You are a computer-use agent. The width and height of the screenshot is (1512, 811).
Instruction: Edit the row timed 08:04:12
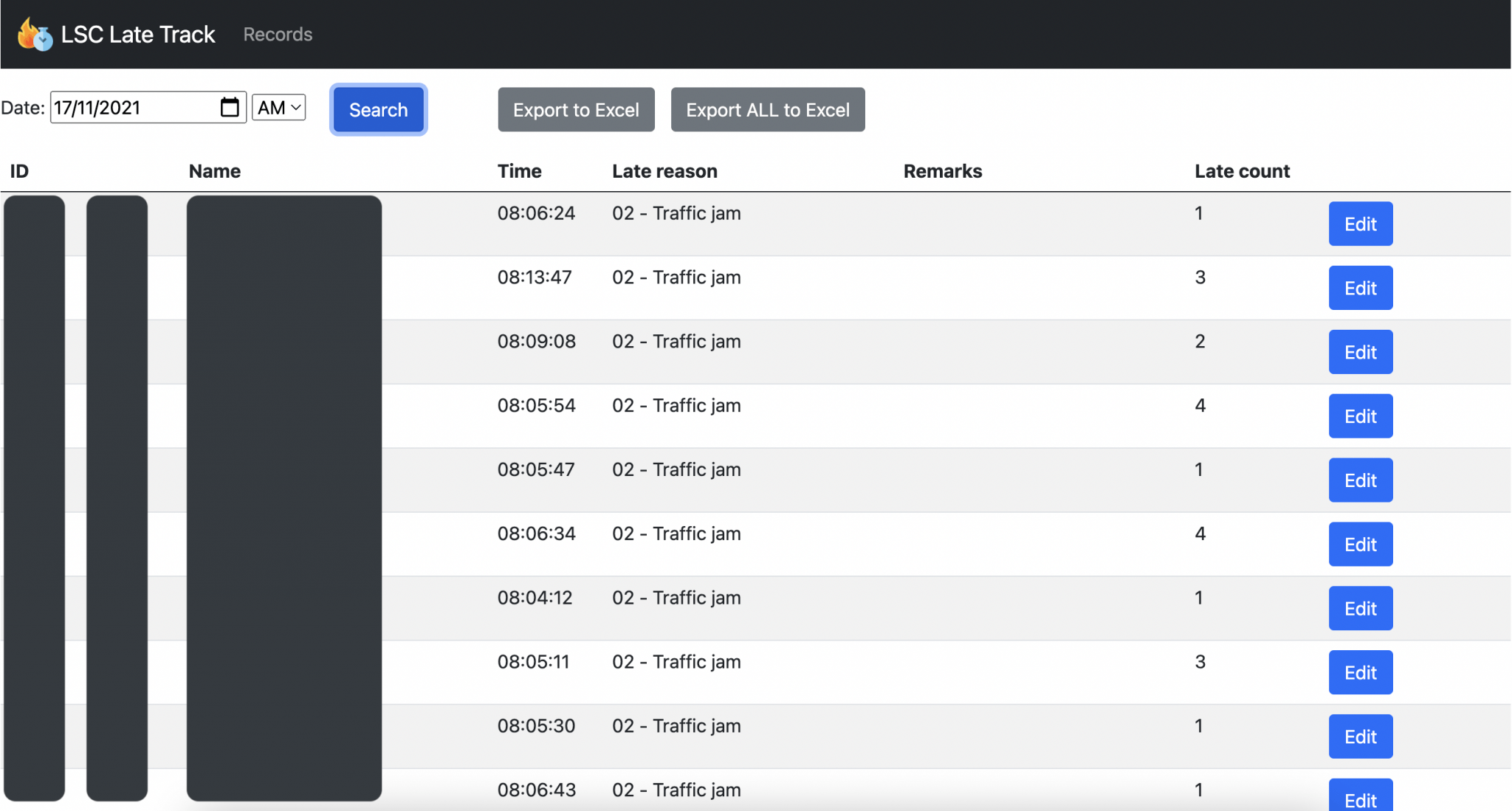1359,608
